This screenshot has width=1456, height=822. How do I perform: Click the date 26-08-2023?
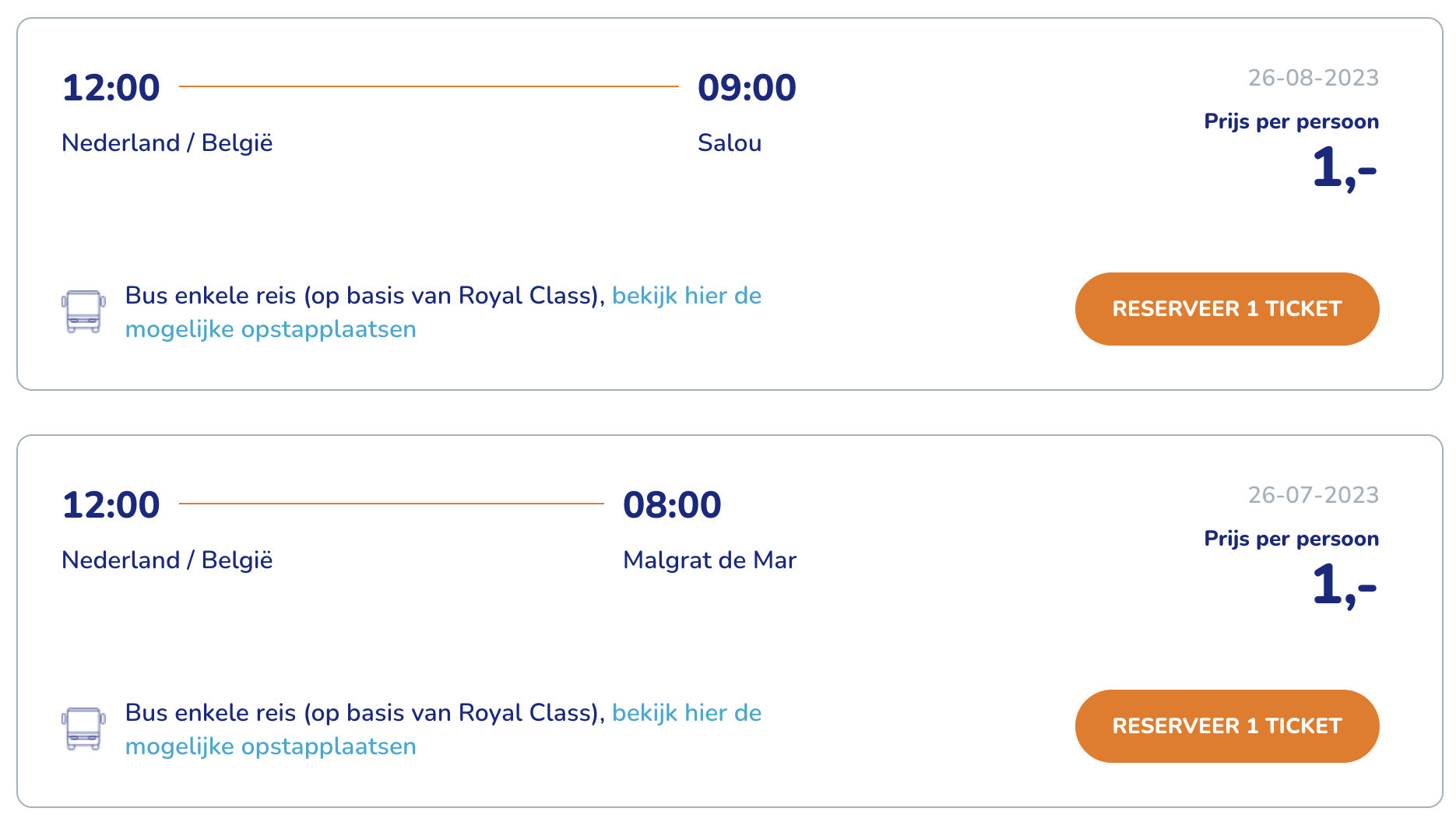1314,78
